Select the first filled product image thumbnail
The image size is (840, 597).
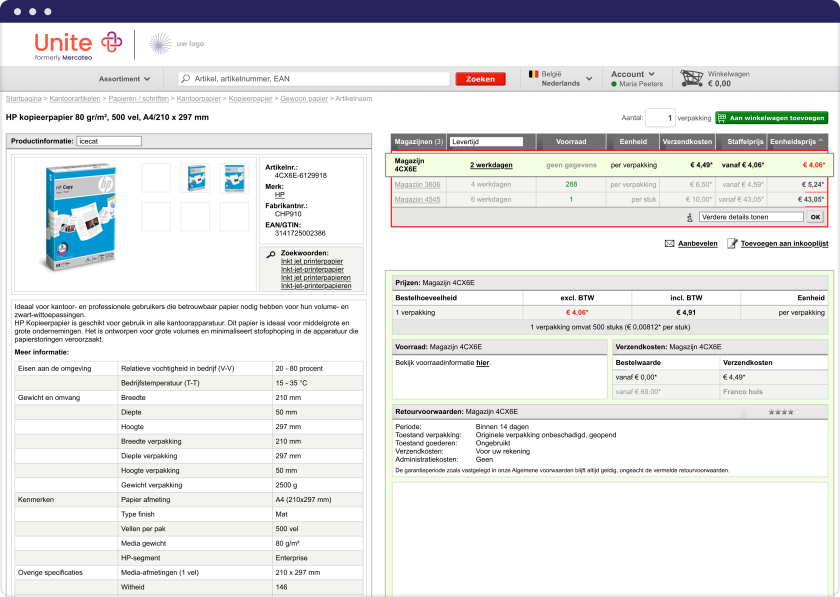[195, 178]
